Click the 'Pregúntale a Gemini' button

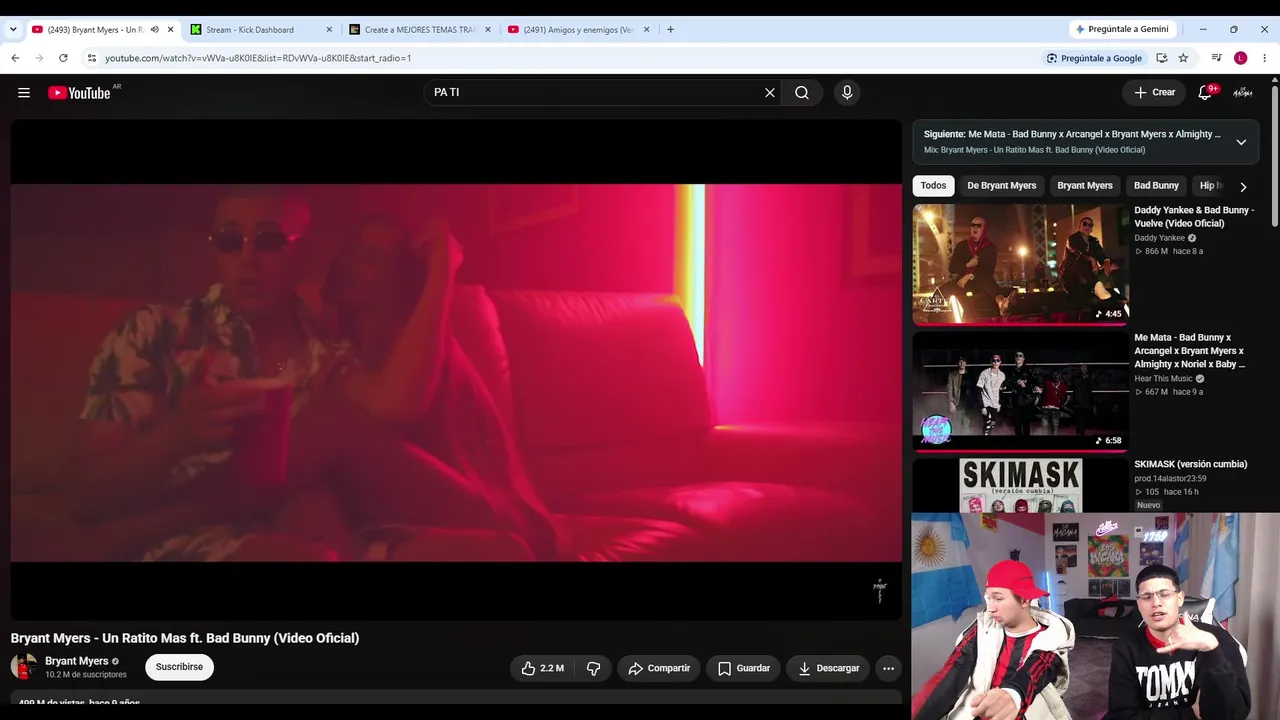(1121, 30)
